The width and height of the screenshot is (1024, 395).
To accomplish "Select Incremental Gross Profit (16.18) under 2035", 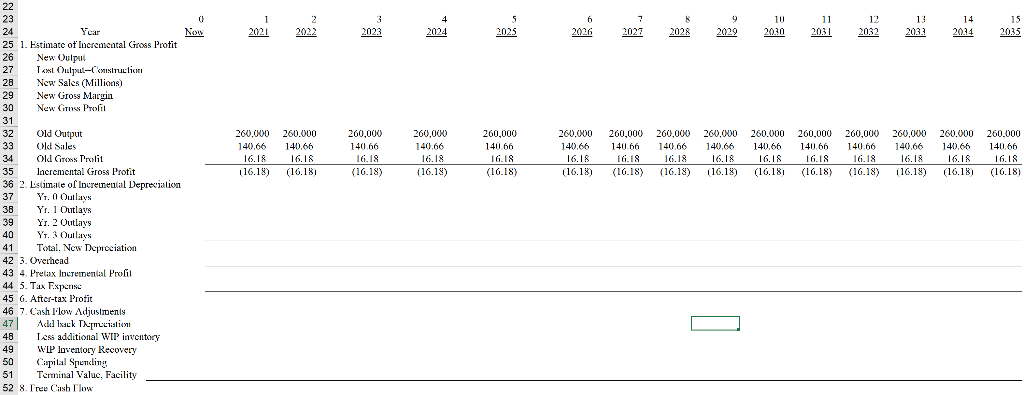I will point(1005,172).
